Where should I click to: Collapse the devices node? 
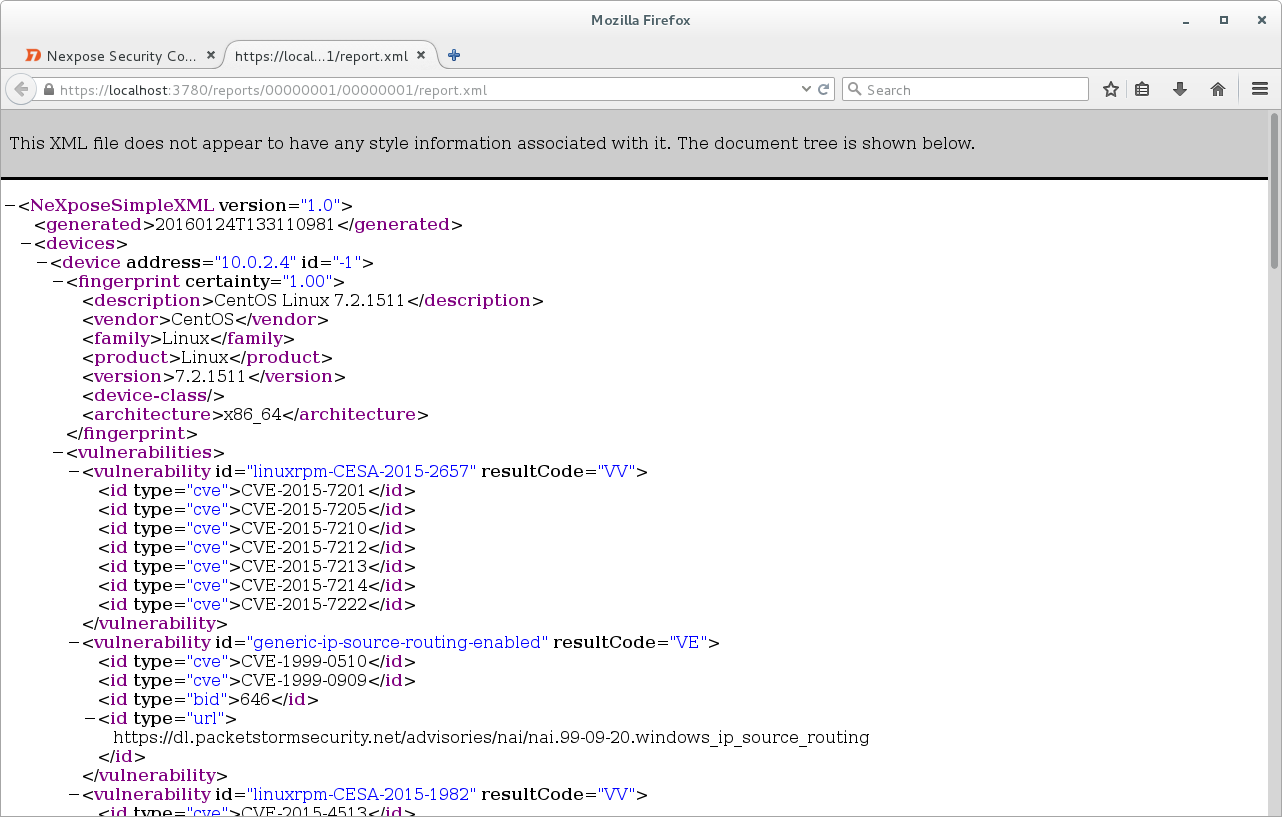coord(26,244)
